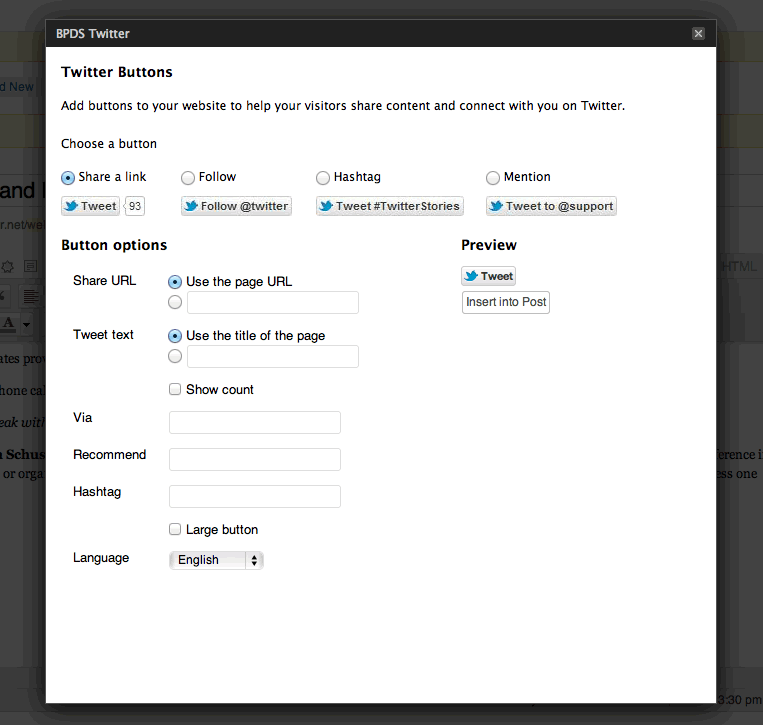Tick the Large button checkbox

pyautogui.click(x=176, y=529)
